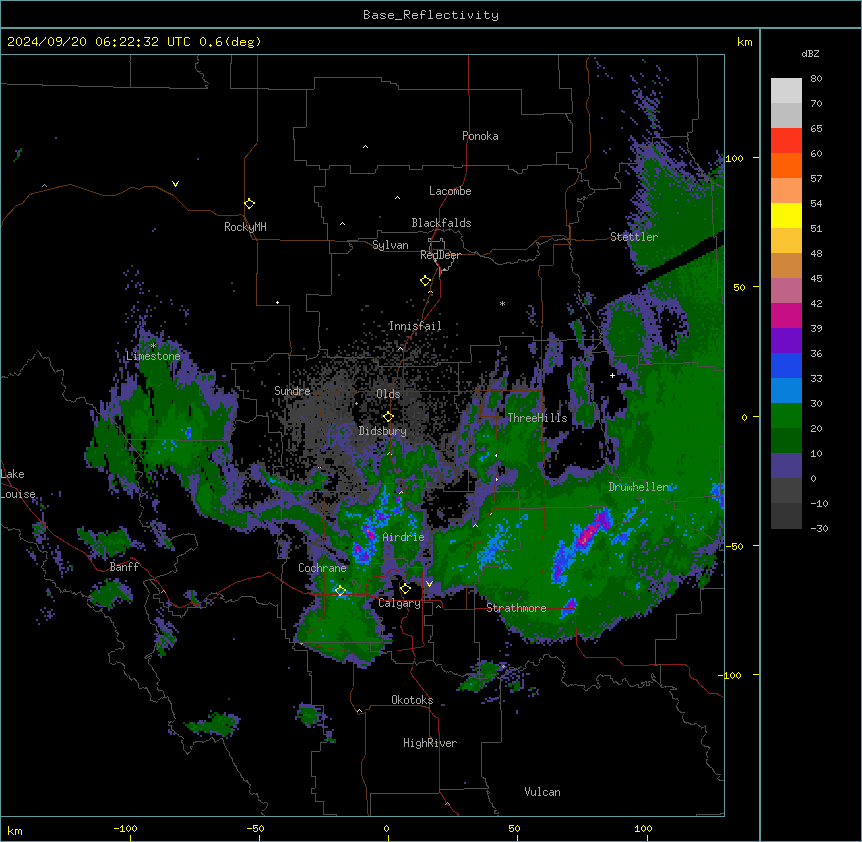862x842 pixels.
Task: Click the HighRiver city label
Action: (430, 743)
